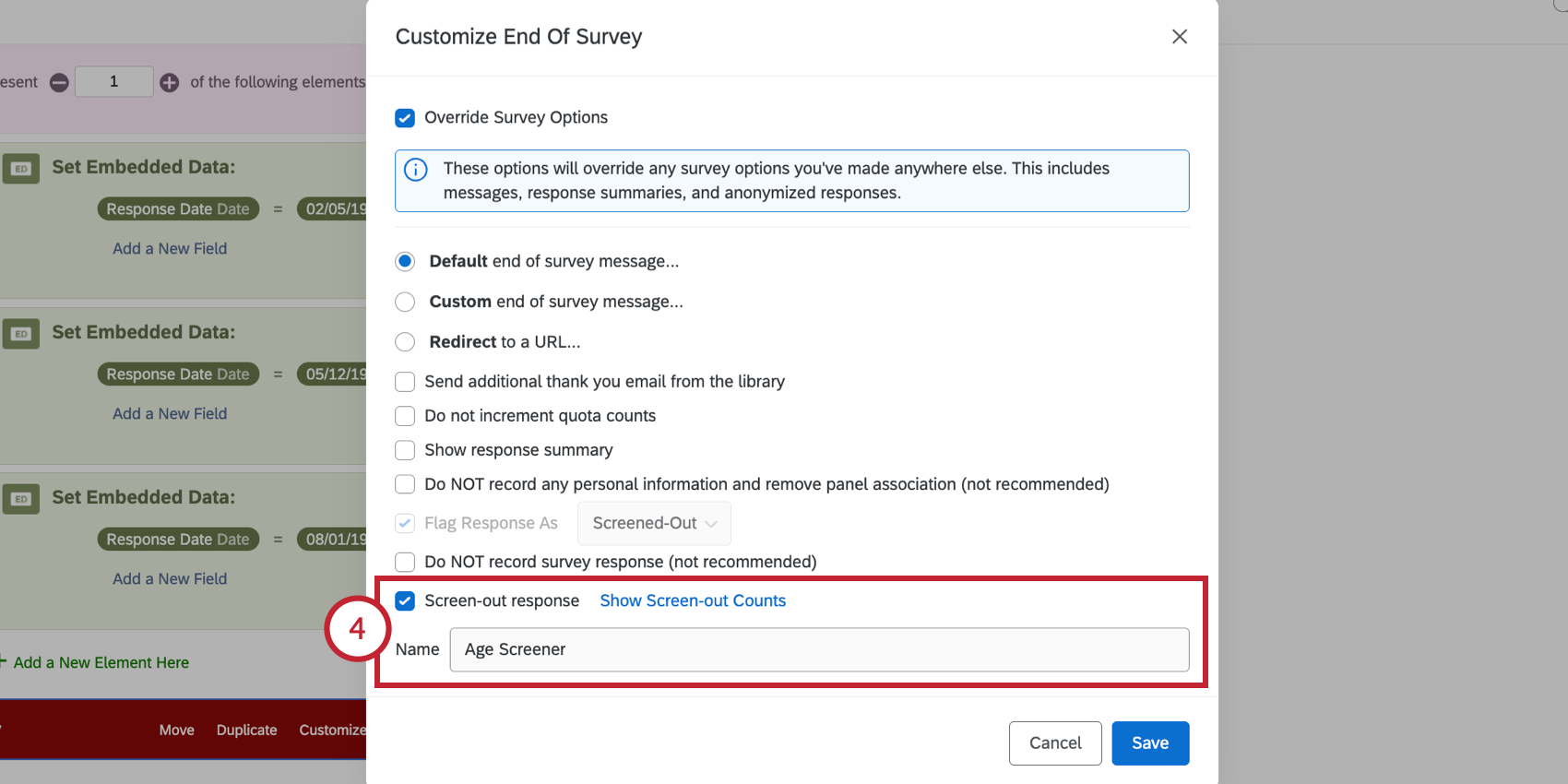The image size is (1568, 784).
Task: Check Do NOT record any personal information
Action: 405,484
